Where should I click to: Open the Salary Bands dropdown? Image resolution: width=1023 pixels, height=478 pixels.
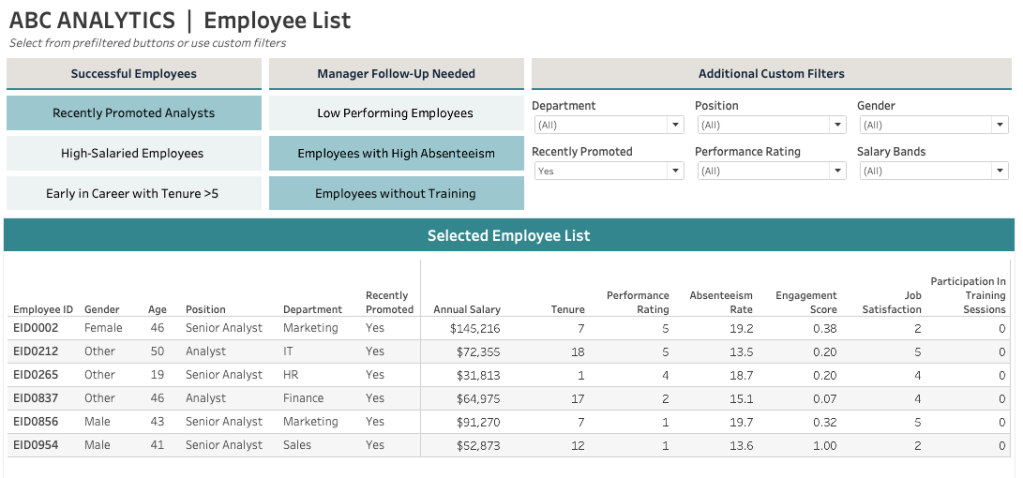click(932, 171)
